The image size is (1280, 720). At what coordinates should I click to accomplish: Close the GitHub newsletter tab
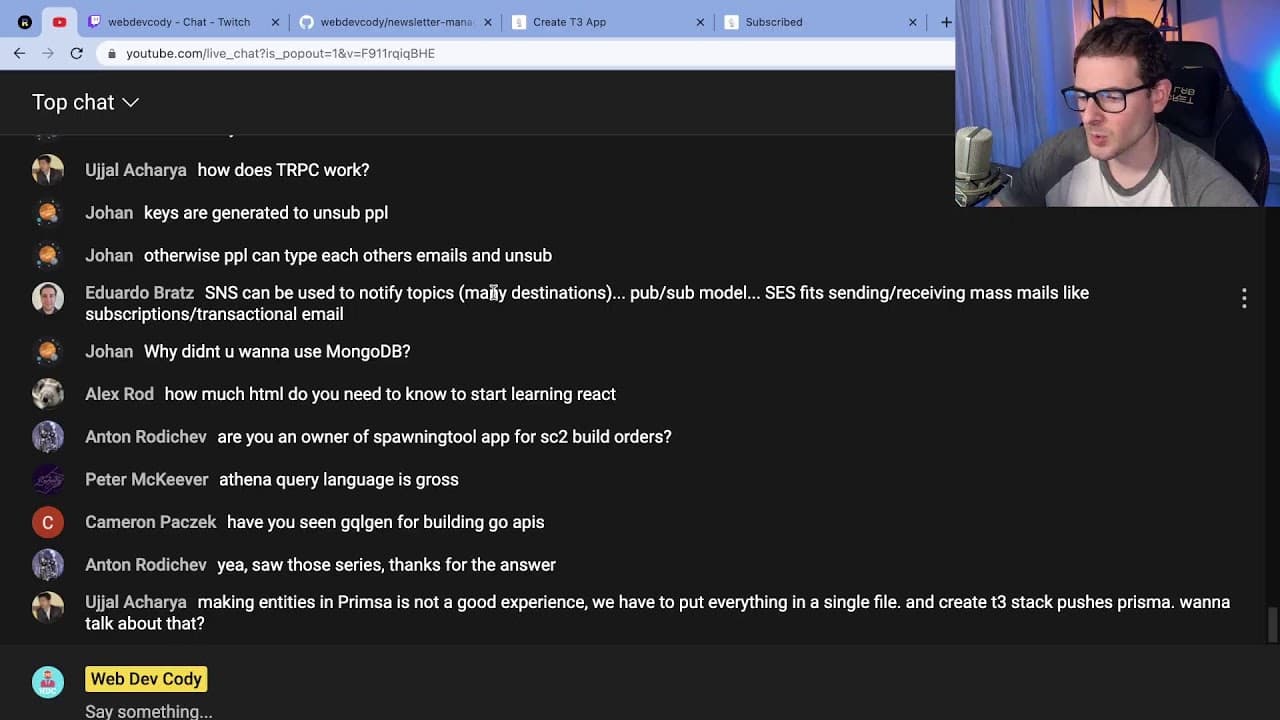pyautogui.click(x=488, y=22)
